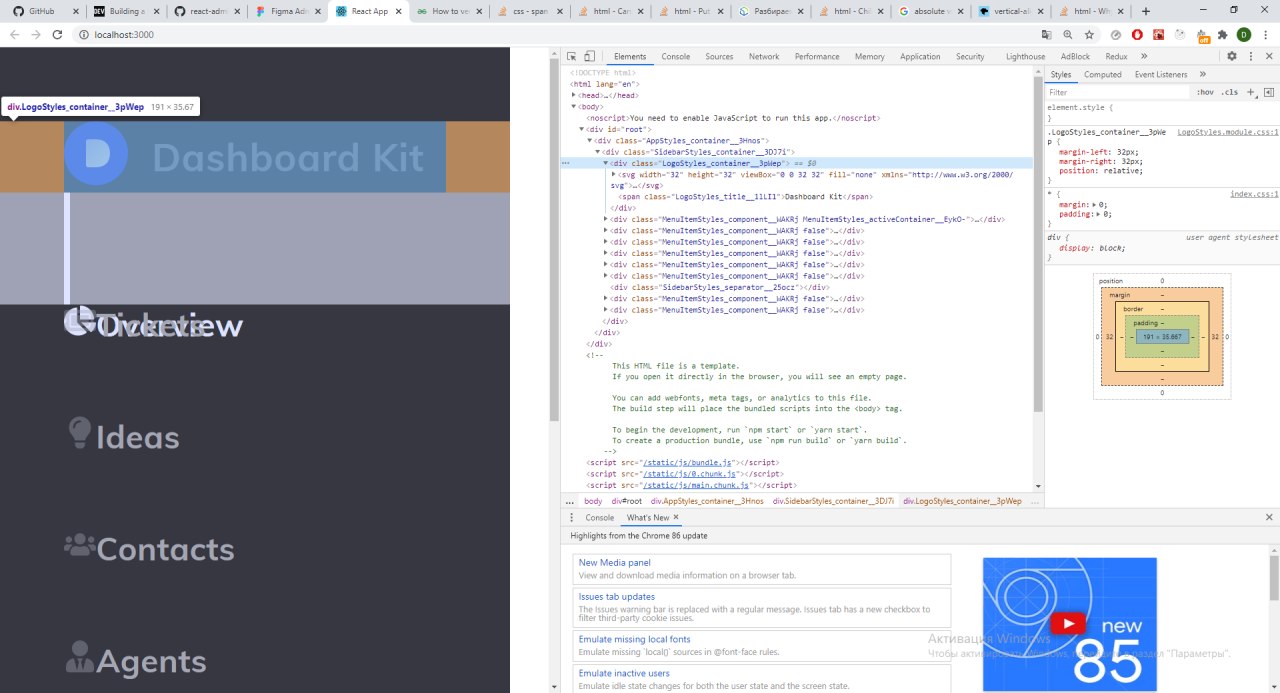Open the Event Listeners tab
This screenshot has height=693, width=1280.
(x=1161, y=74)
